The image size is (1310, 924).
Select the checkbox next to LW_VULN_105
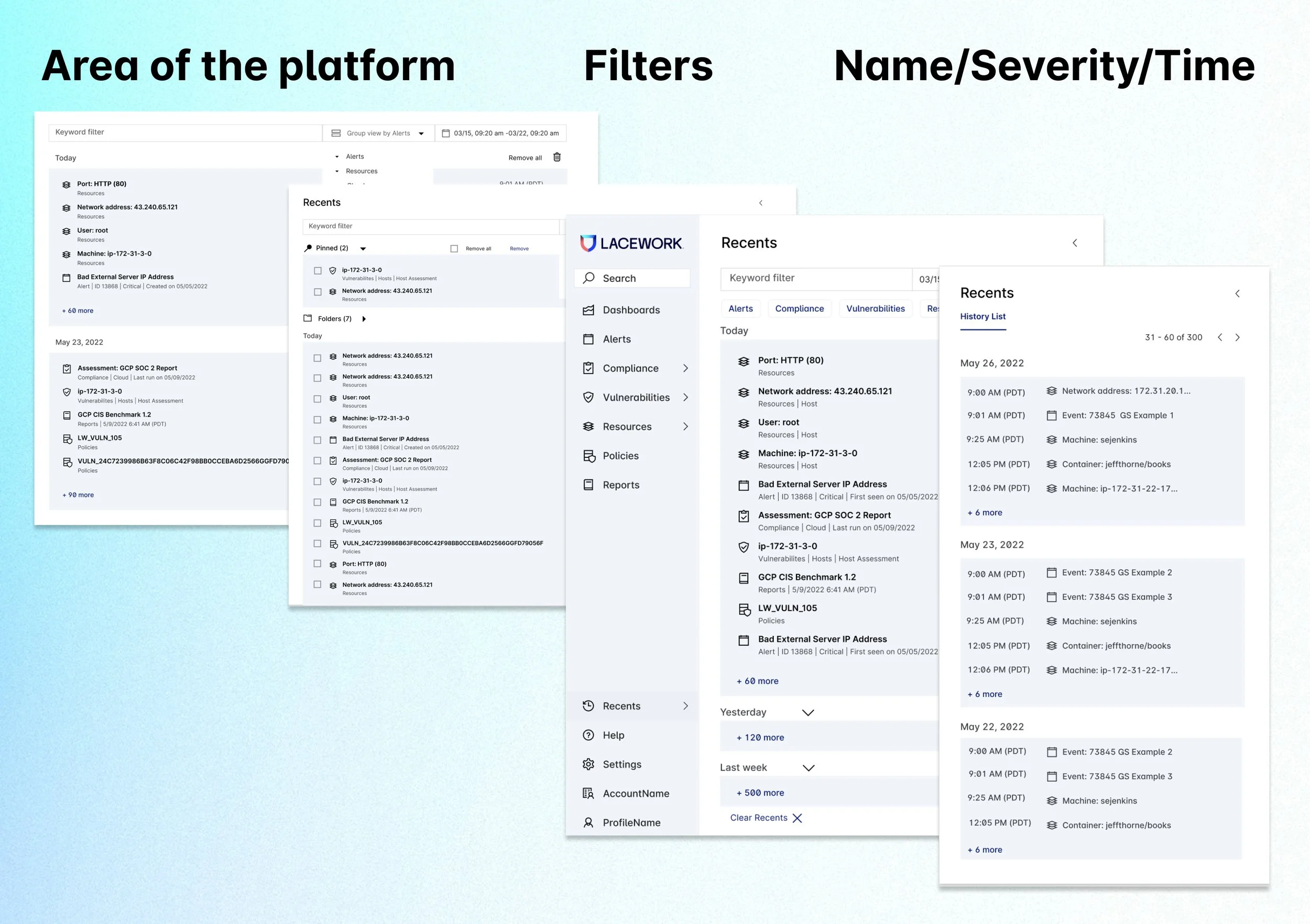(x=318, y=523)
